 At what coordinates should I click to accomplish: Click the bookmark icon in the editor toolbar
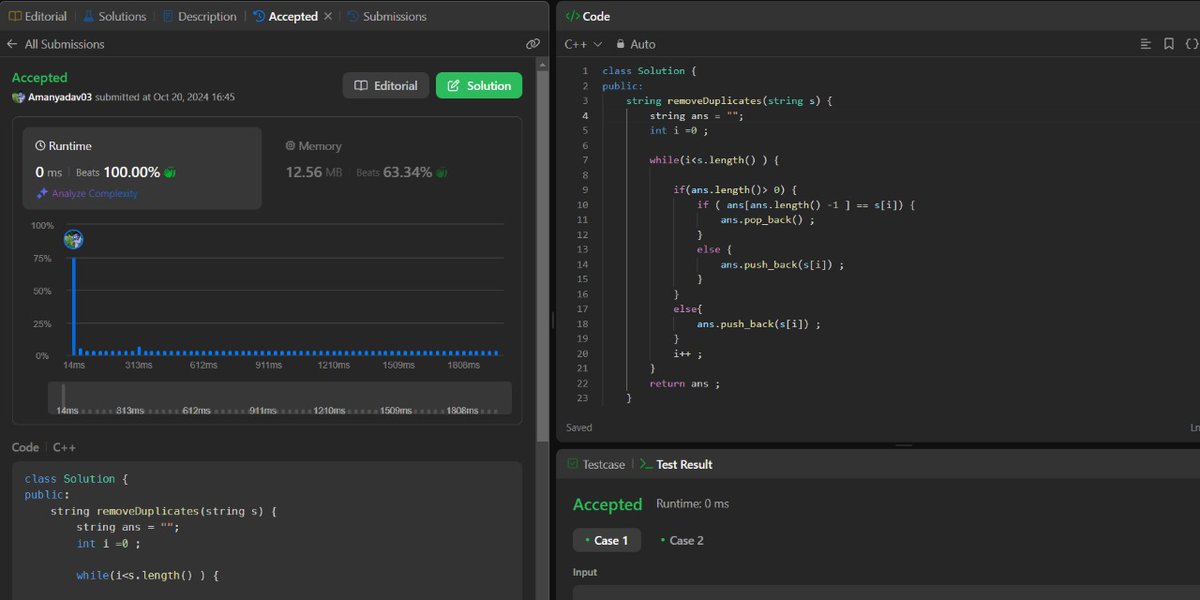[x=1168, y=44]
